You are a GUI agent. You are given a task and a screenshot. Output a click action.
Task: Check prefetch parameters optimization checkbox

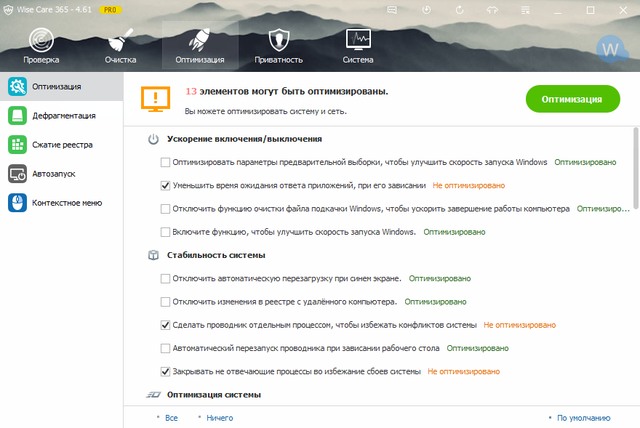coord(165,162)
